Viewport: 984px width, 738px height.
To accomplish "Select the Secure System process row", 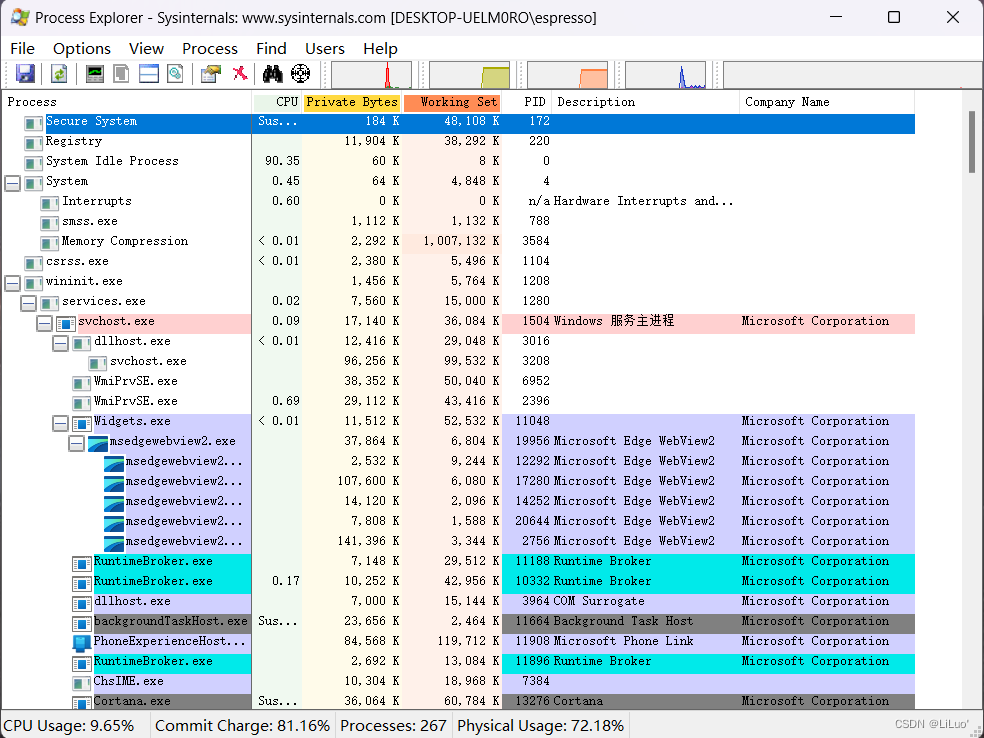I will tap(459, 123).
